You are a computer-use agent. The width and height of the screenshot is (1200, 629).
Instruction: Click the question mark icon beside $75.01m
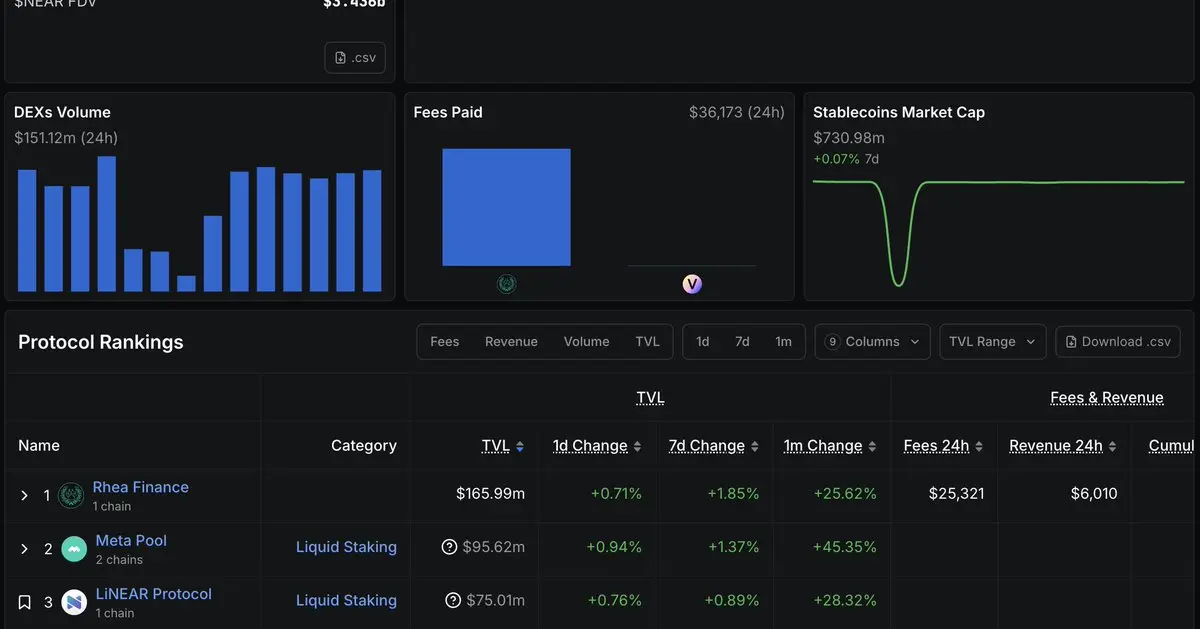coord(453,600)
